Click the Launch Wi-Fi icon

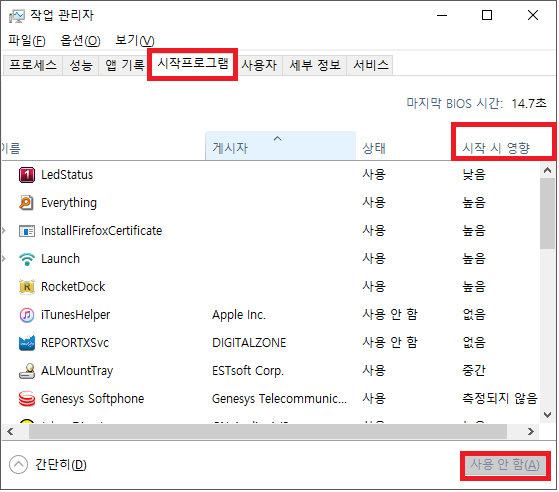point(27,259)
